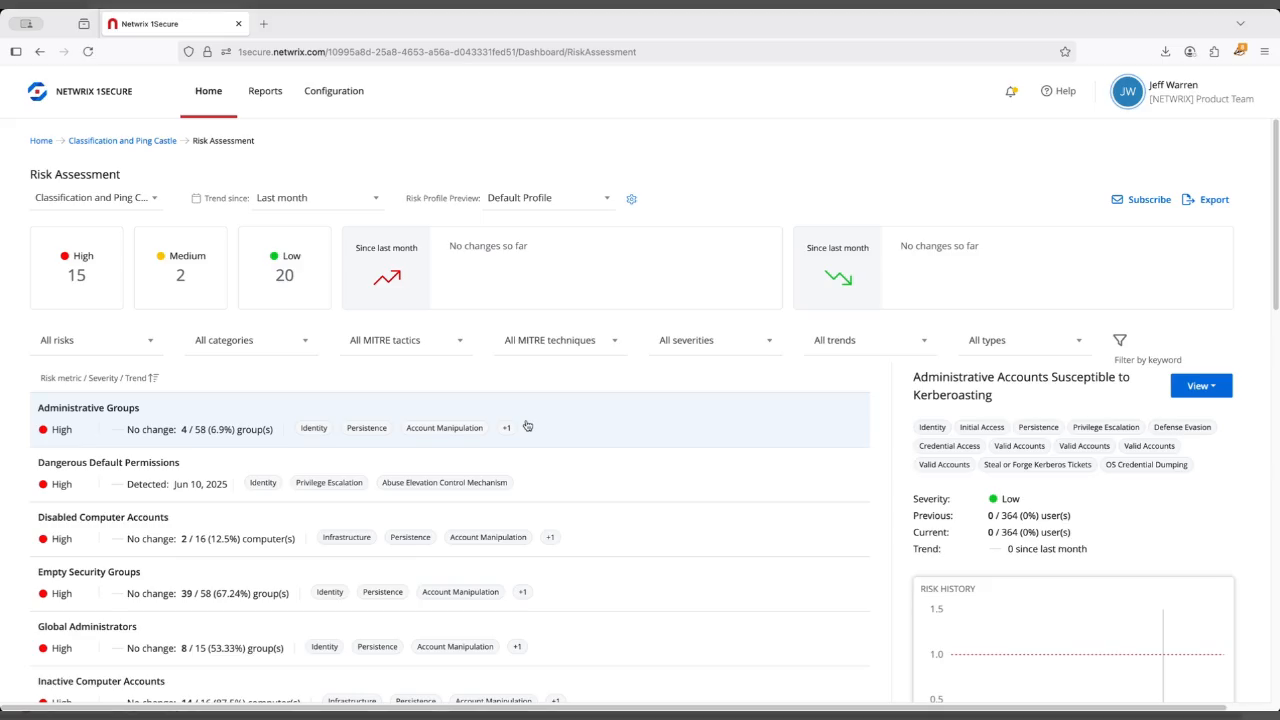The height and width of the screenshot is (720, 1280).
Task: Switch to the Home tab
Action: (208, 91)
